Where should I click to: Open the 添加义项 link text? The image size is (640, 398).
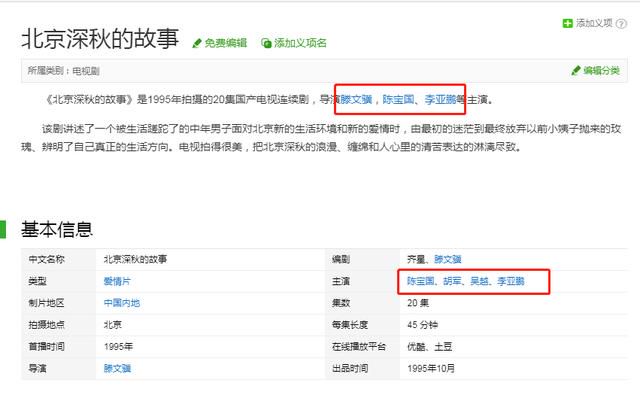(x=594, y=23)
